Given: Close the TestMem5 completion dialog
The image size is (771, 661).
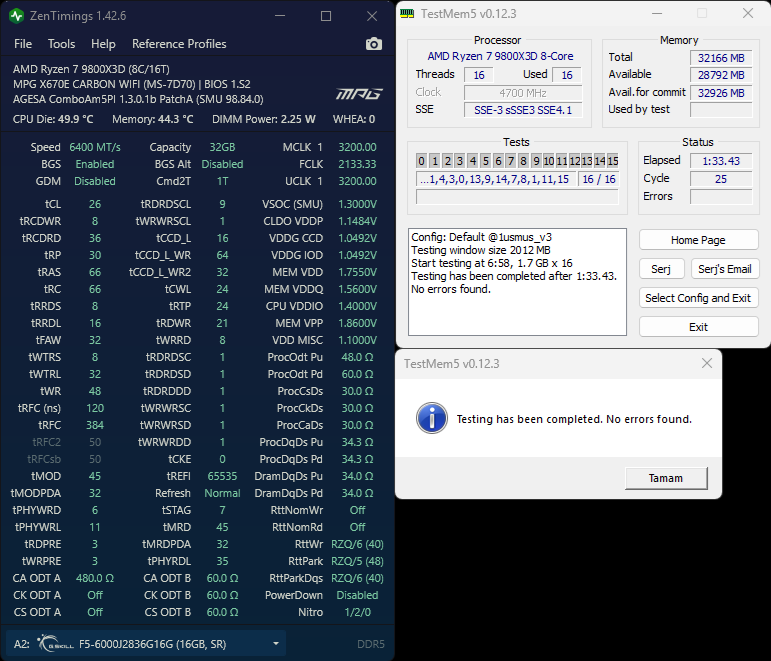Looking at the screenshot, I should pyautogui.click(x=707, y=363).
